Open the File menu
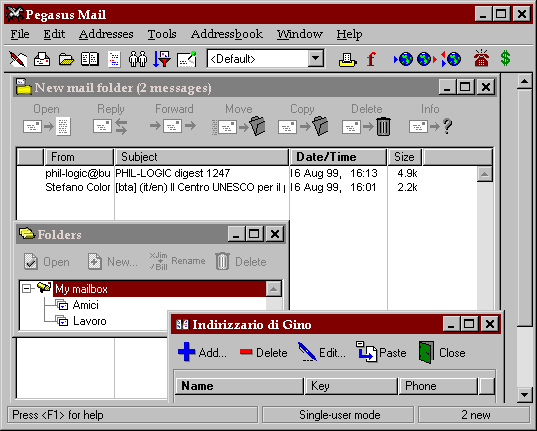The width and height of the screenshot is (537, 431). [20, 34]
